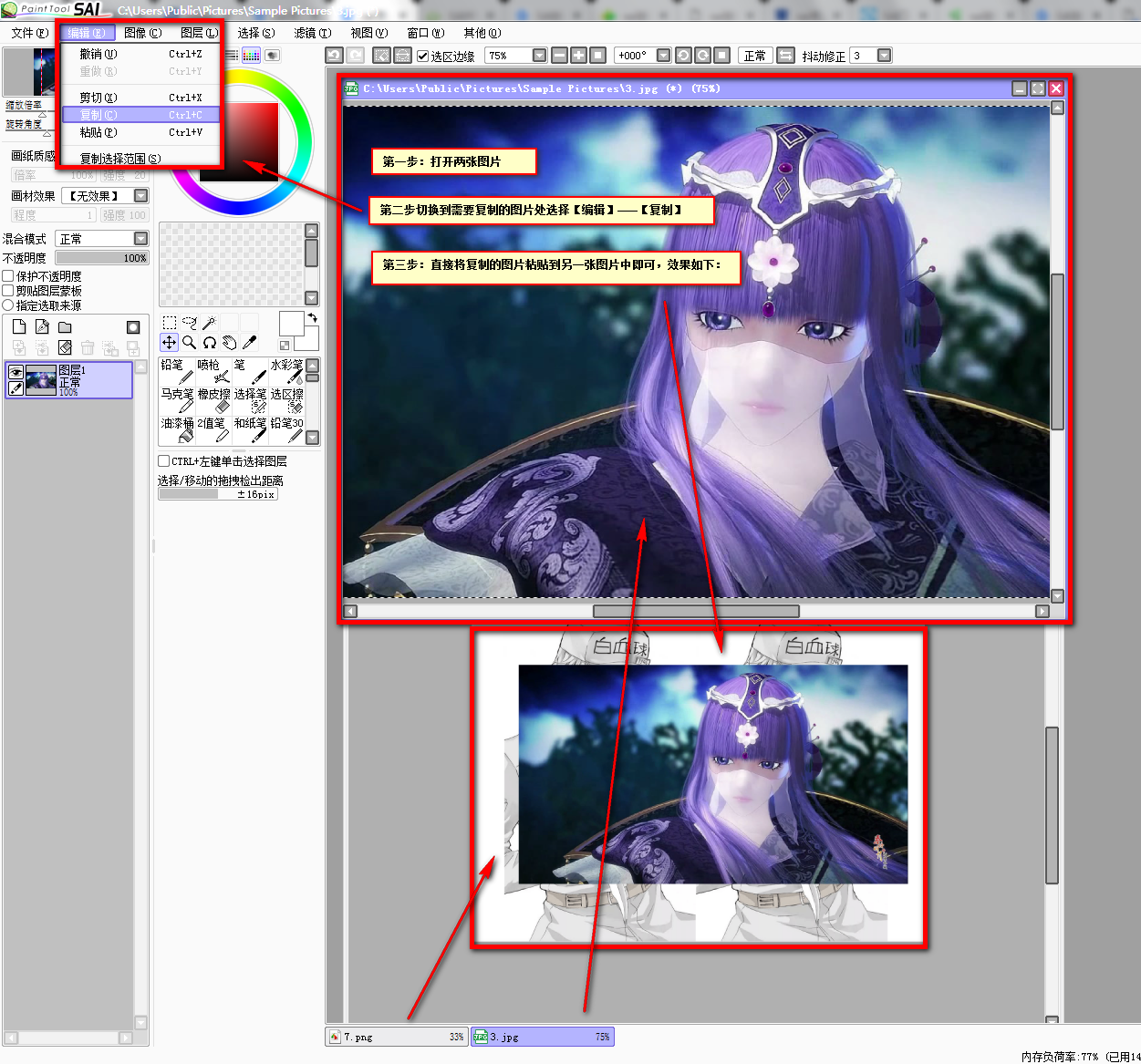The width and height of the screenshot is (1141, 1064).
Task: Click the new layer icon
Action: click(19, 327)
